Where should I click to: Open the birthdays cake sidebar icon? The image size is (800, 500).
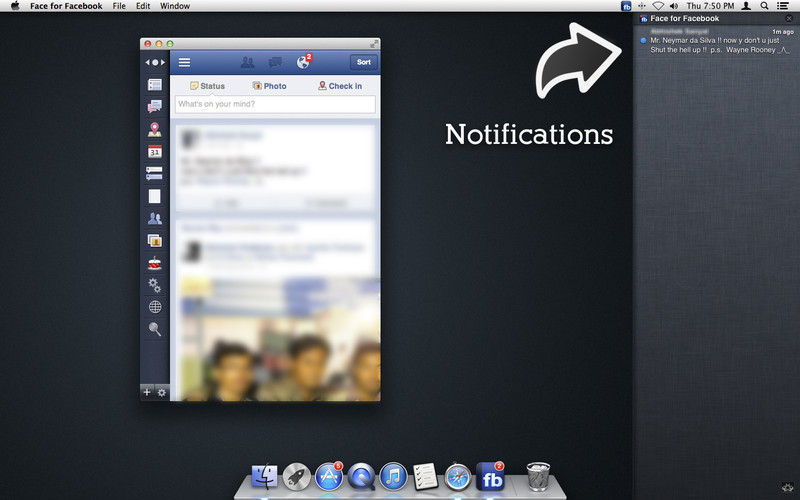tap(155, 263)
